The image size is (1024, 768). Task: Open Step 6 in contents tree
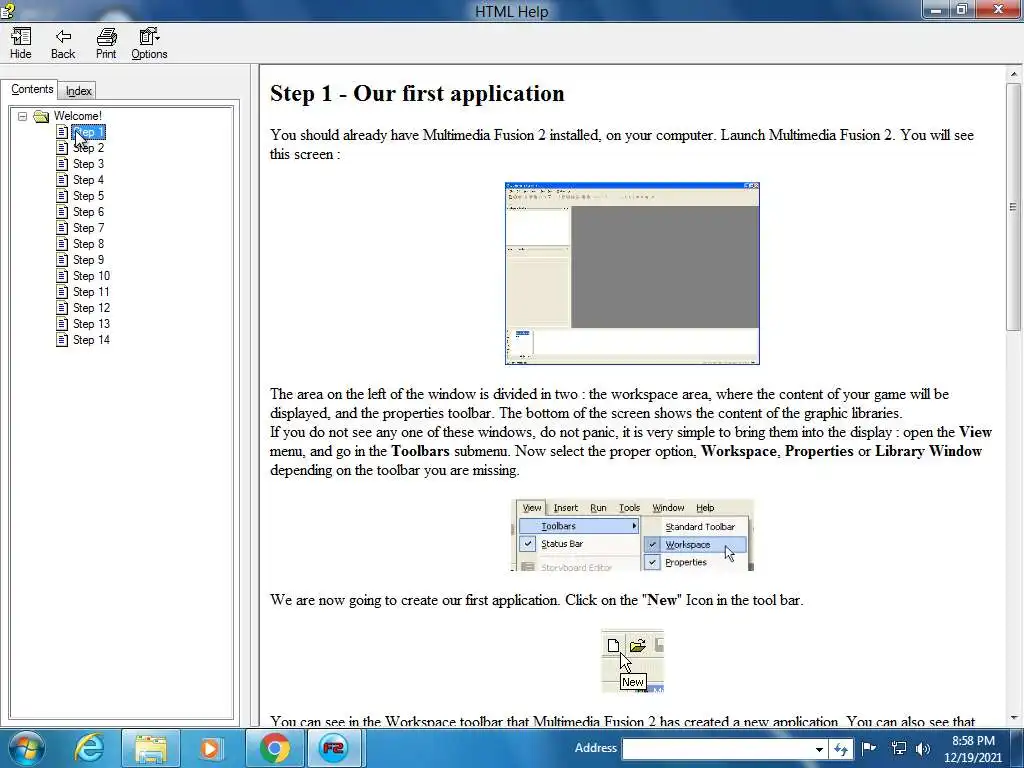(x=88, y=212)
